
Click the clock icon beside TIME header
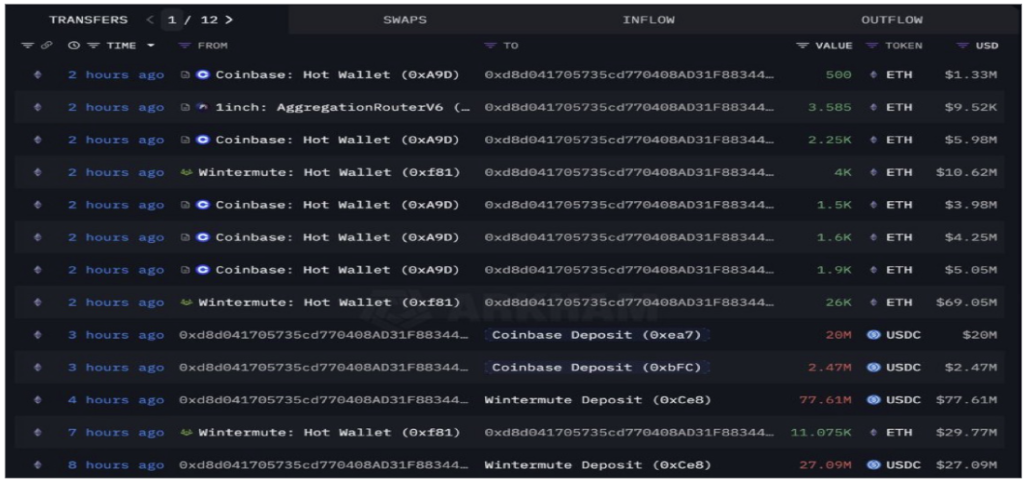73,46
